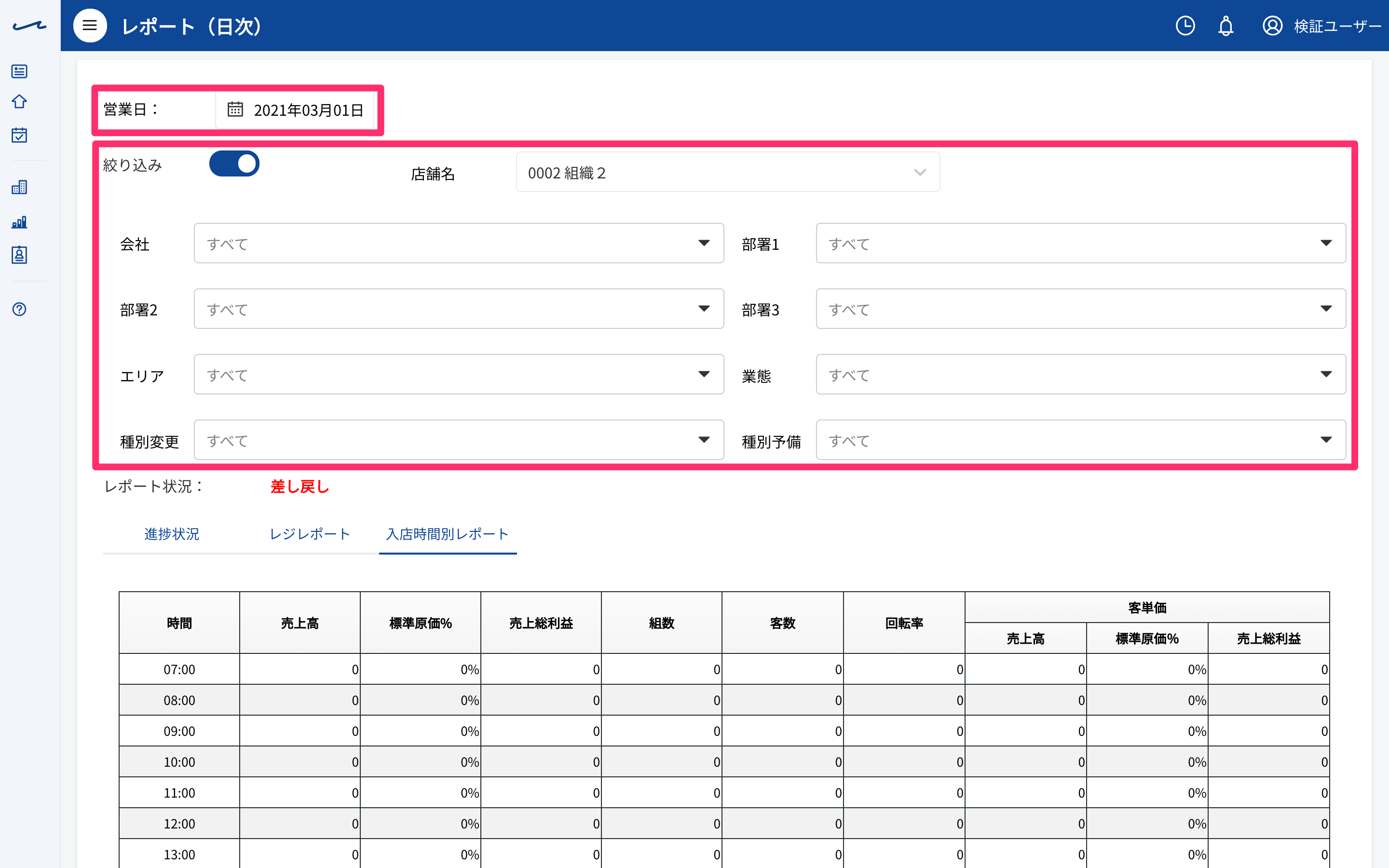
Task: Click the 客数 column header
Action: tap(782, 623)
